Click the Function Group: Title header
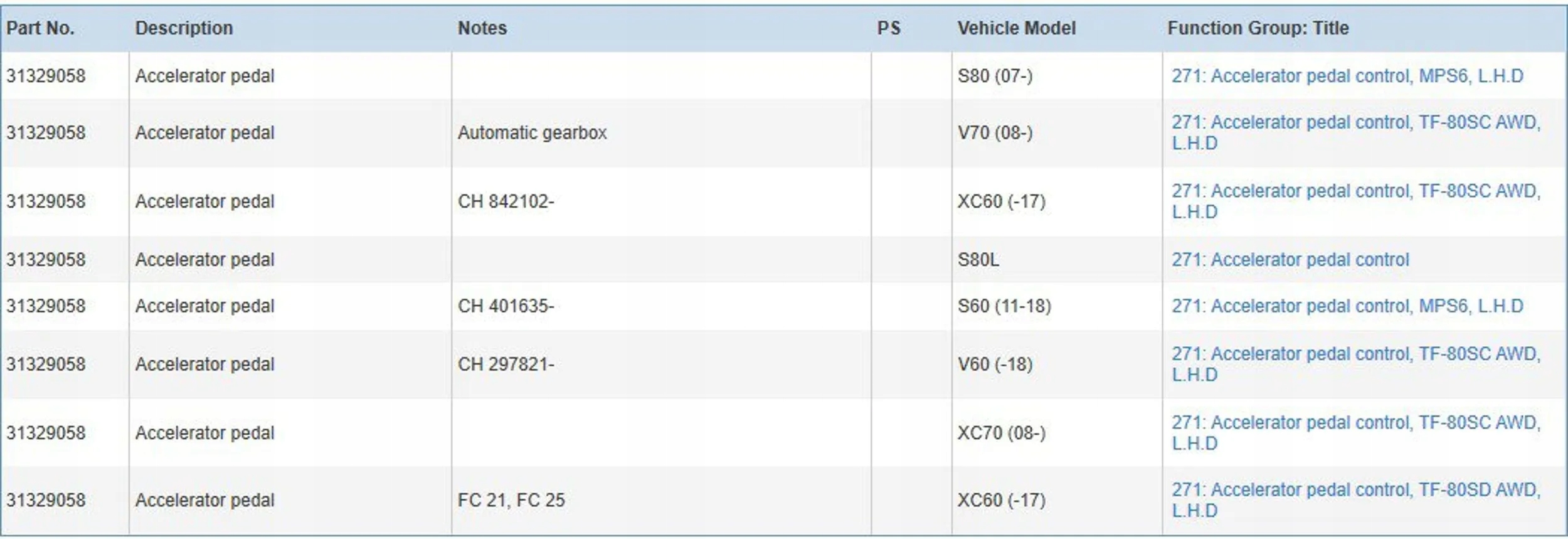Image resolution: width=1568 pixels, height=539 pixels. (1258, 28)
